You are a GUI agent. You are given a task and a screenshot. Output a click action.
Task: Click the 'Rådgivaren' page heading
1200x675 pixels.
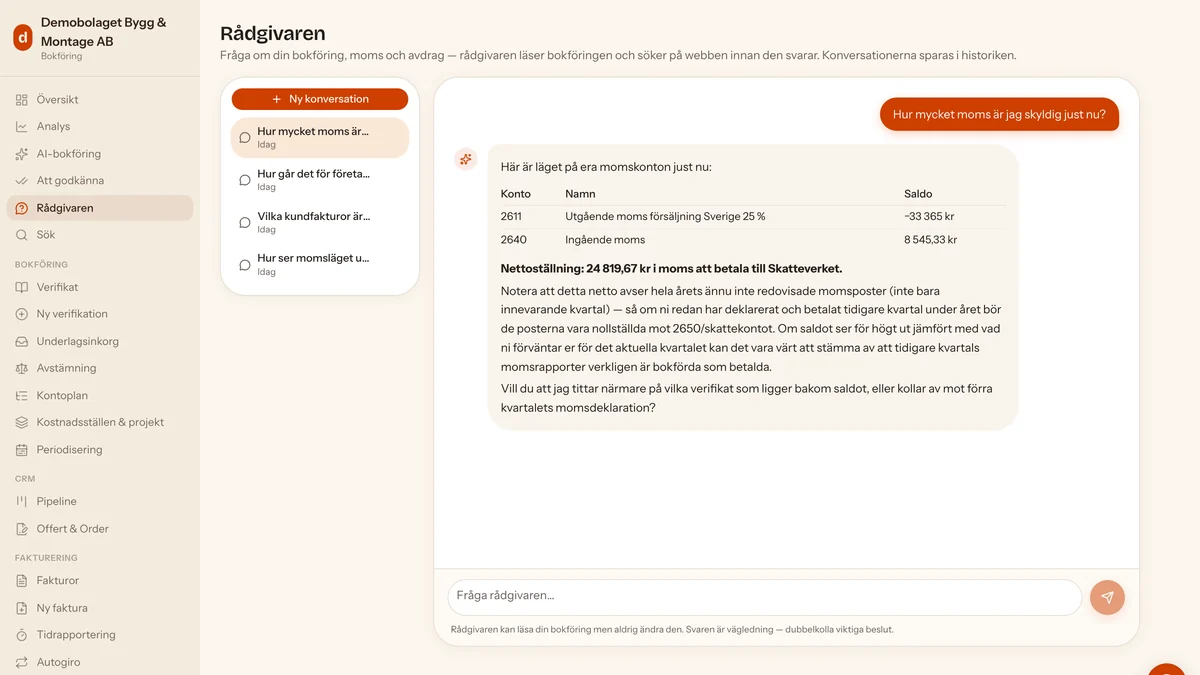coord(272,35)
